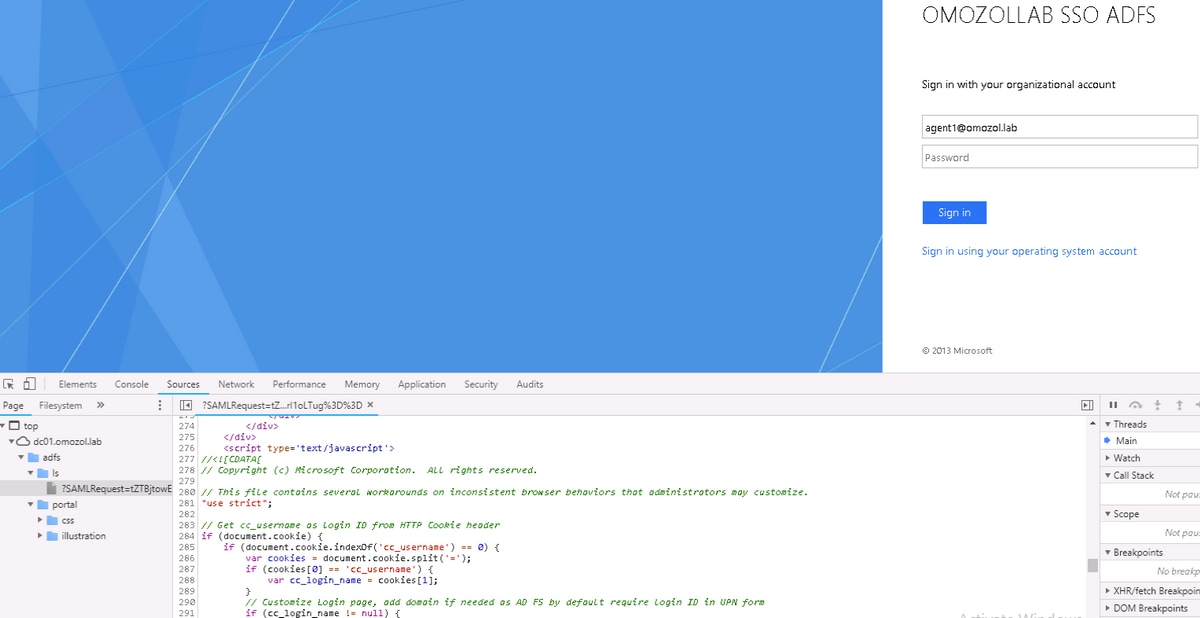Toggle the device toolbar icon
The width and height of the screenshot is (1200, 618).
coord(29,384)
